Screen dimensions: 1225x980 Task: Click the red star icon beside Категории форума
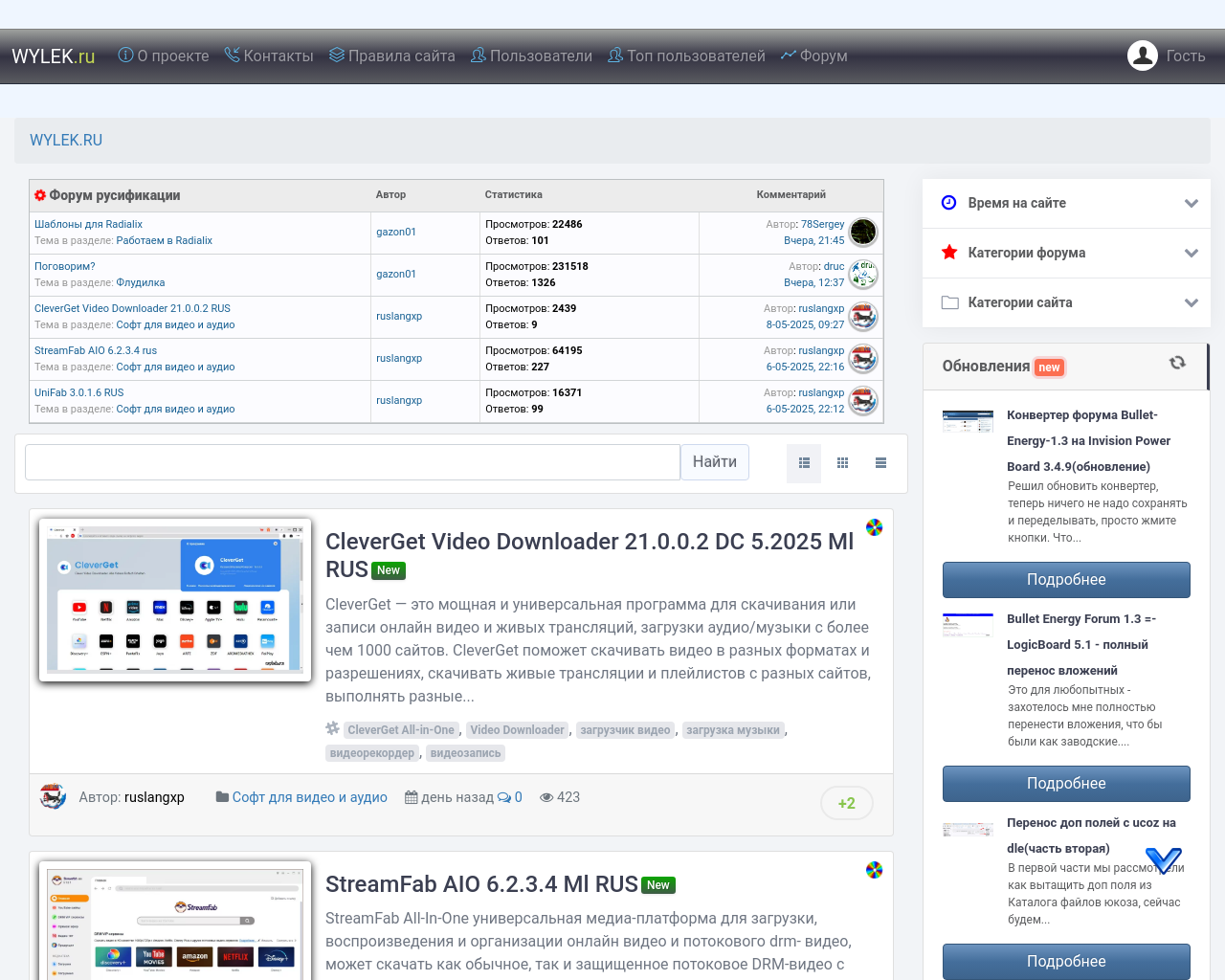click(x=949, y=253)
